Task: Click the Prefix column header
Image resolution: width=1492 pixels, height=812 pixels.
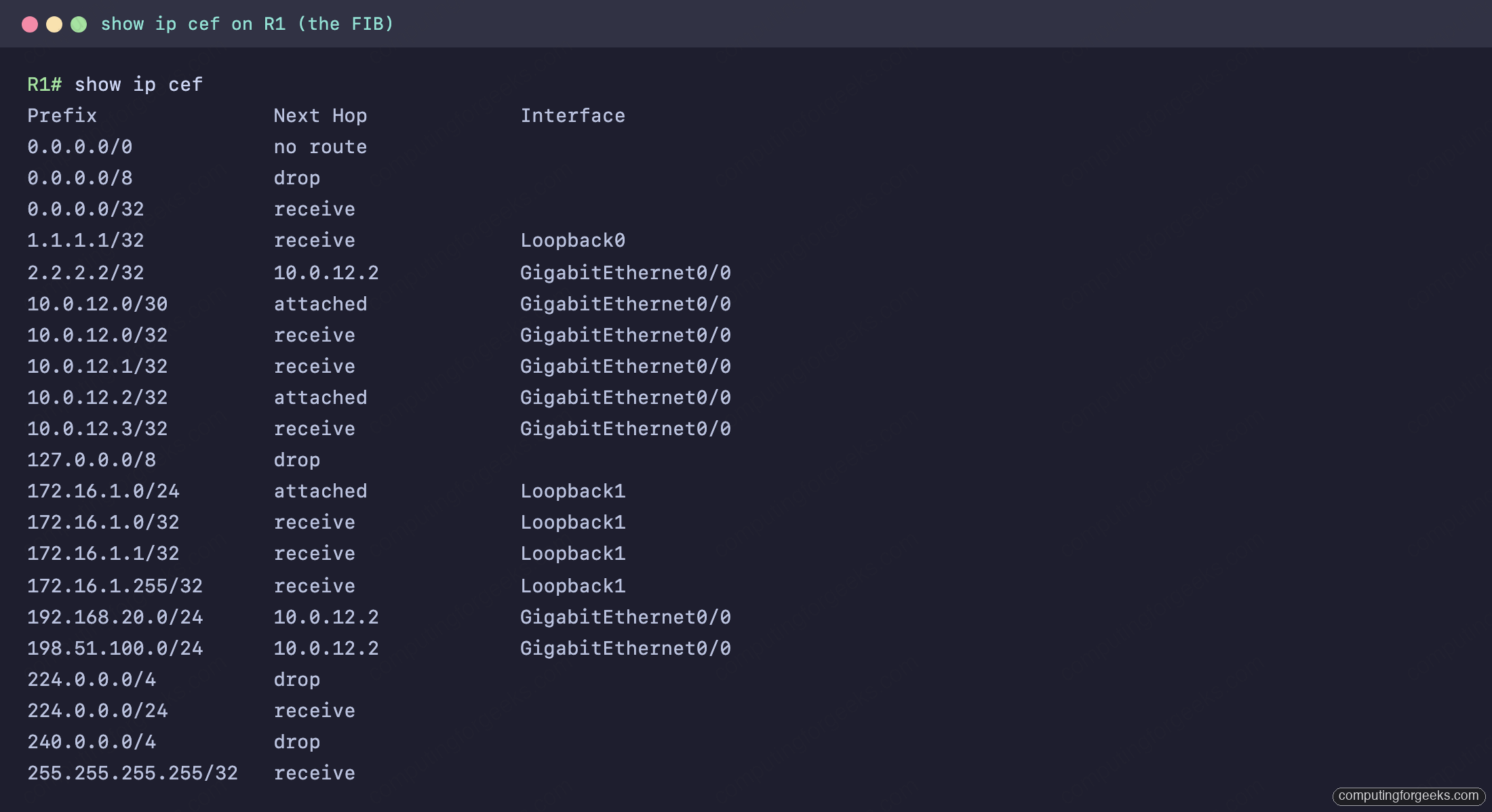Action: [62, 116]
